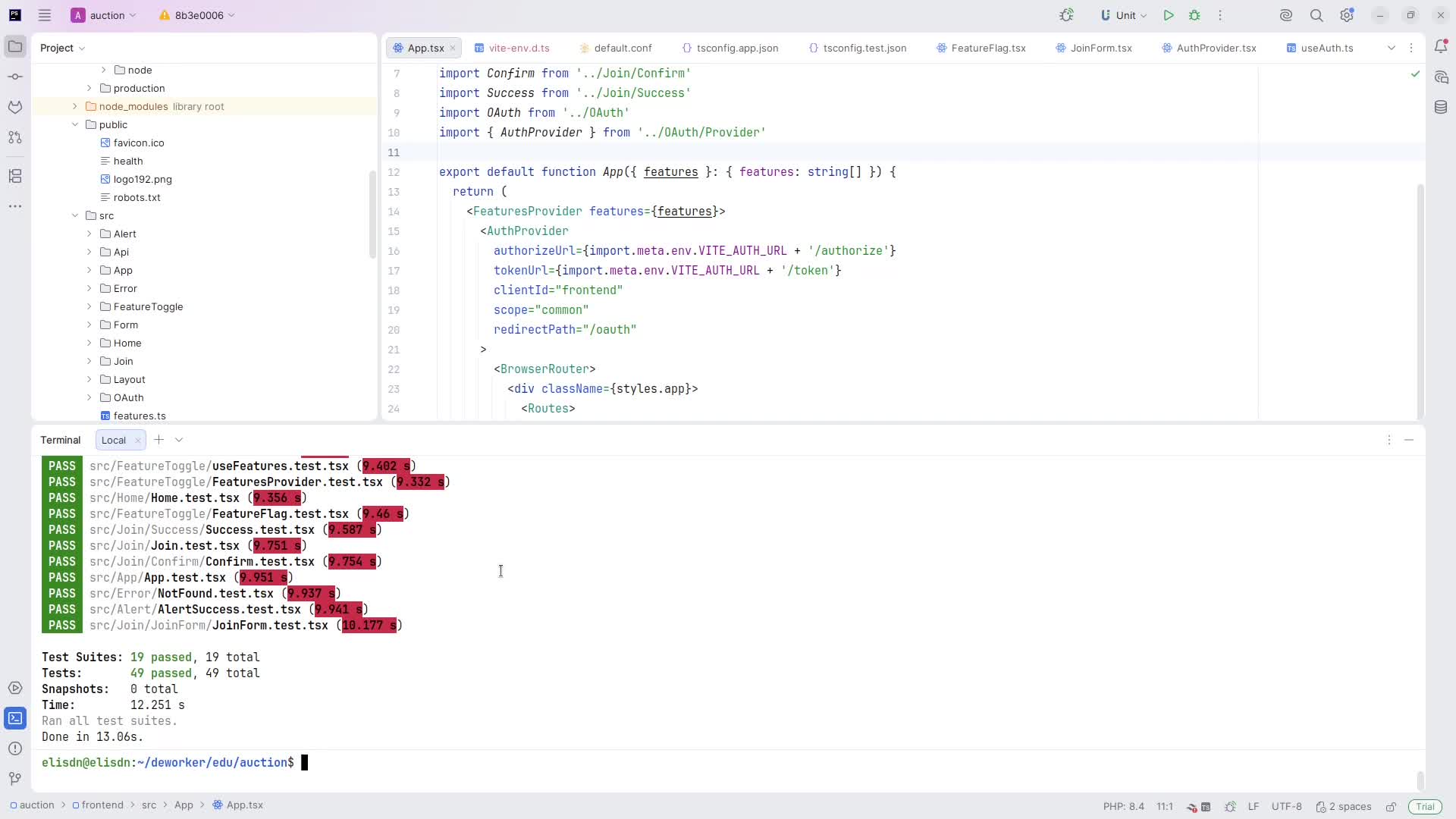Open the Database tool window
The width and height of the screenshot is (1456, 819).
click(1441, 107)
